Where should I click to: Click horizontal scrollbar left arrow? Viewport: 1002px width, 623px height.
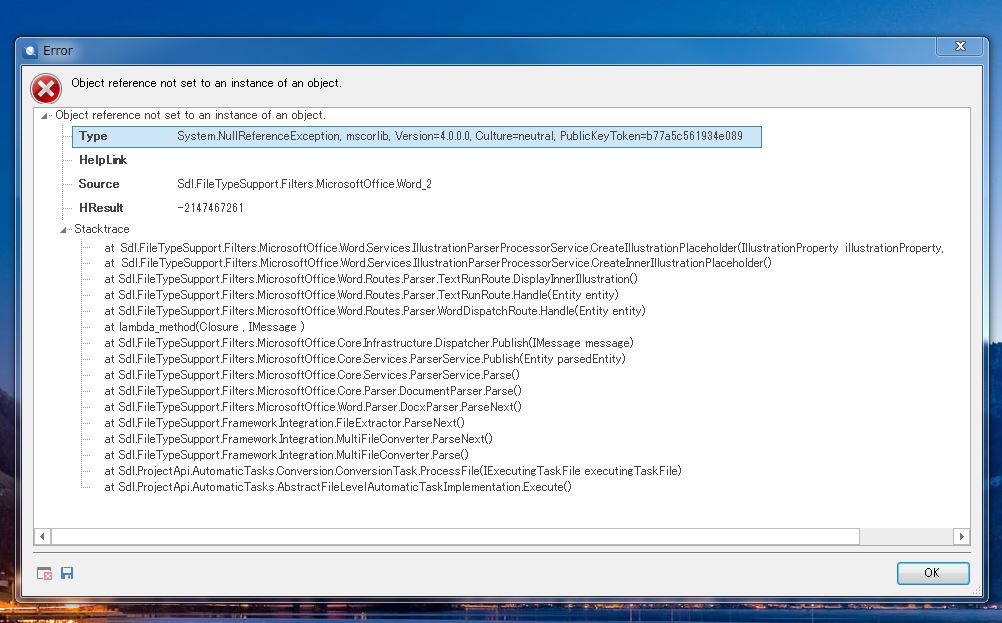[x=42, y=537]
